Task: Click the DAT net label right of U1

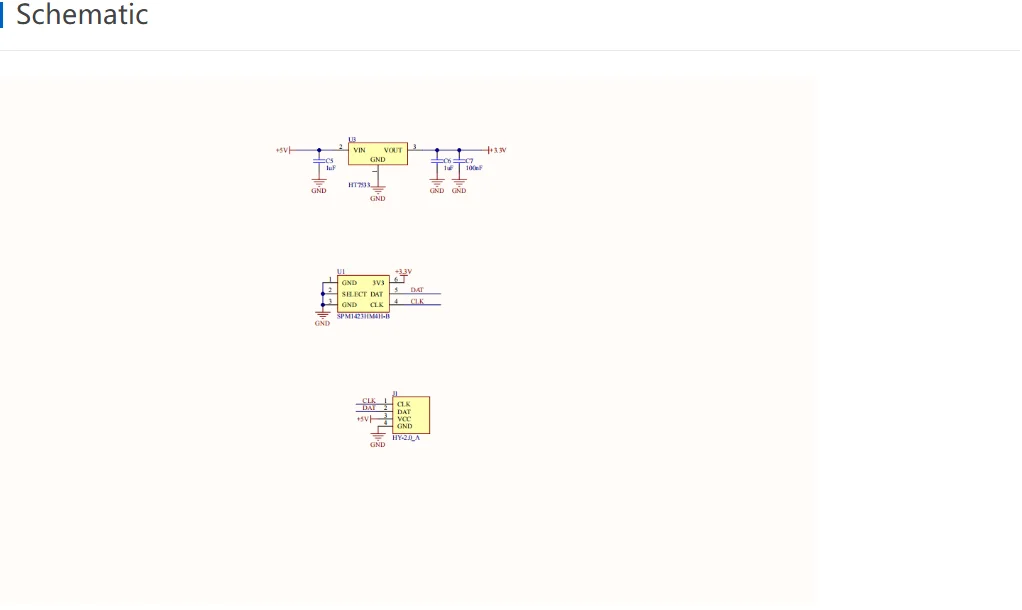Action: click(x=417, y=290)
